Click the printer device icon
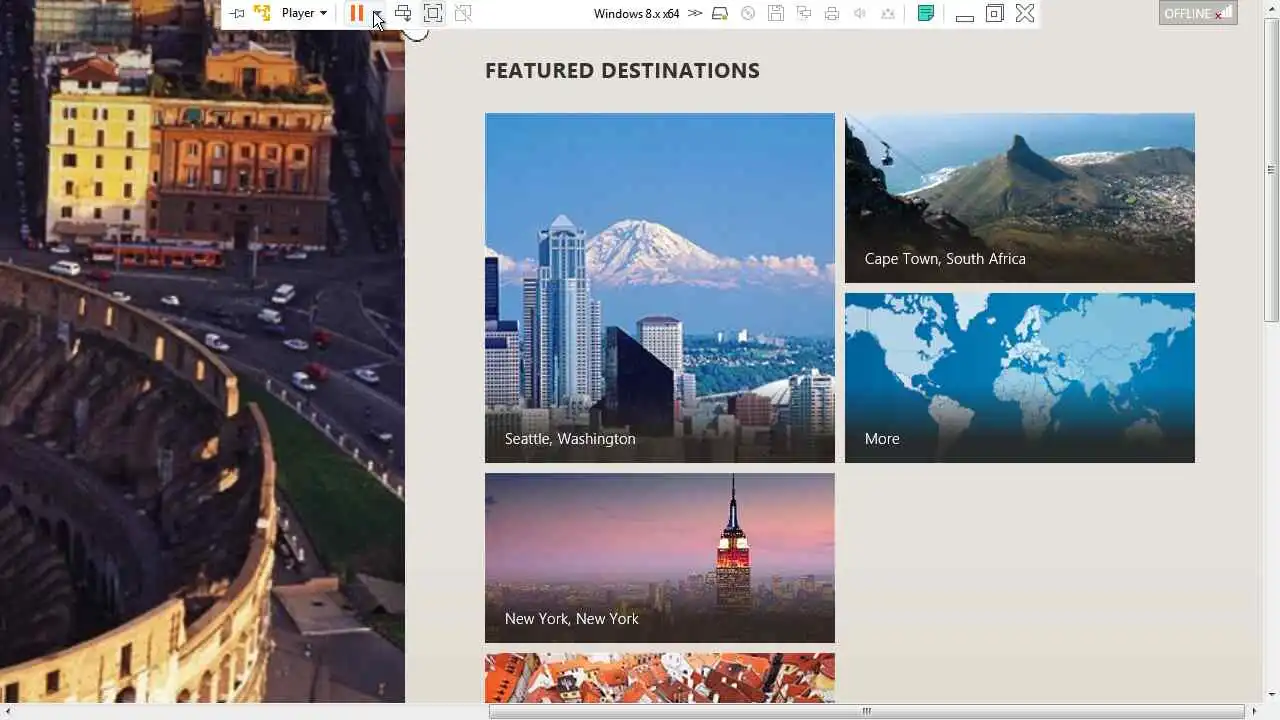The image size is (1280, 720). point(832,13)
